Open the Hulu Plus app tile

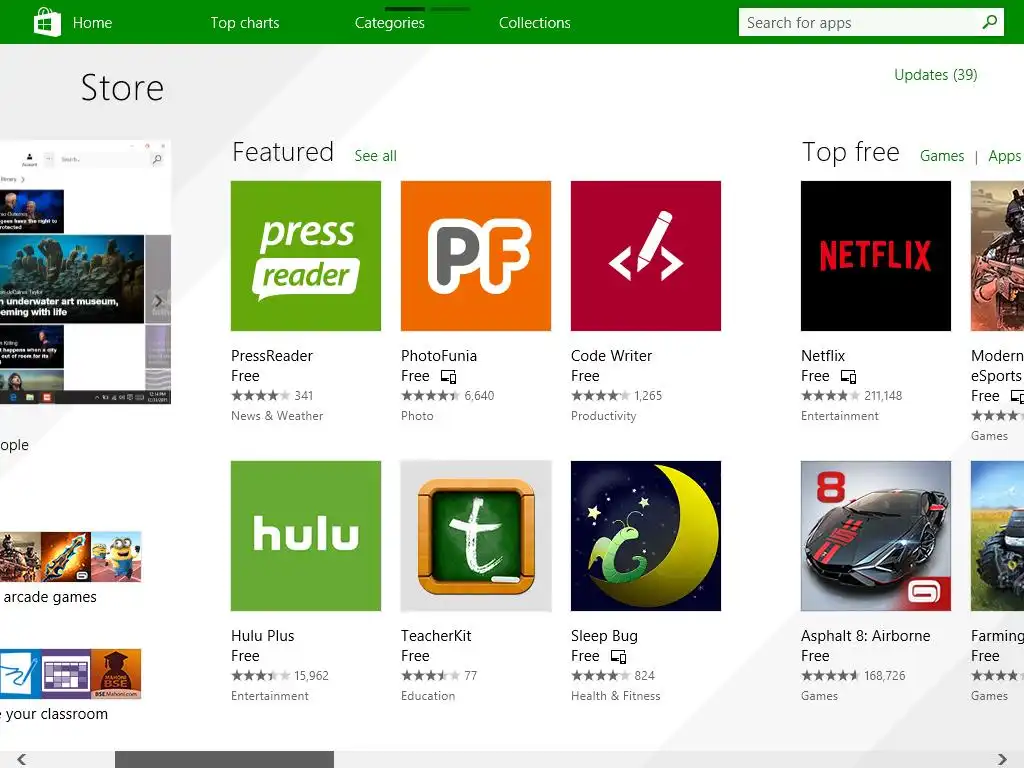click(x=305, y=536)
